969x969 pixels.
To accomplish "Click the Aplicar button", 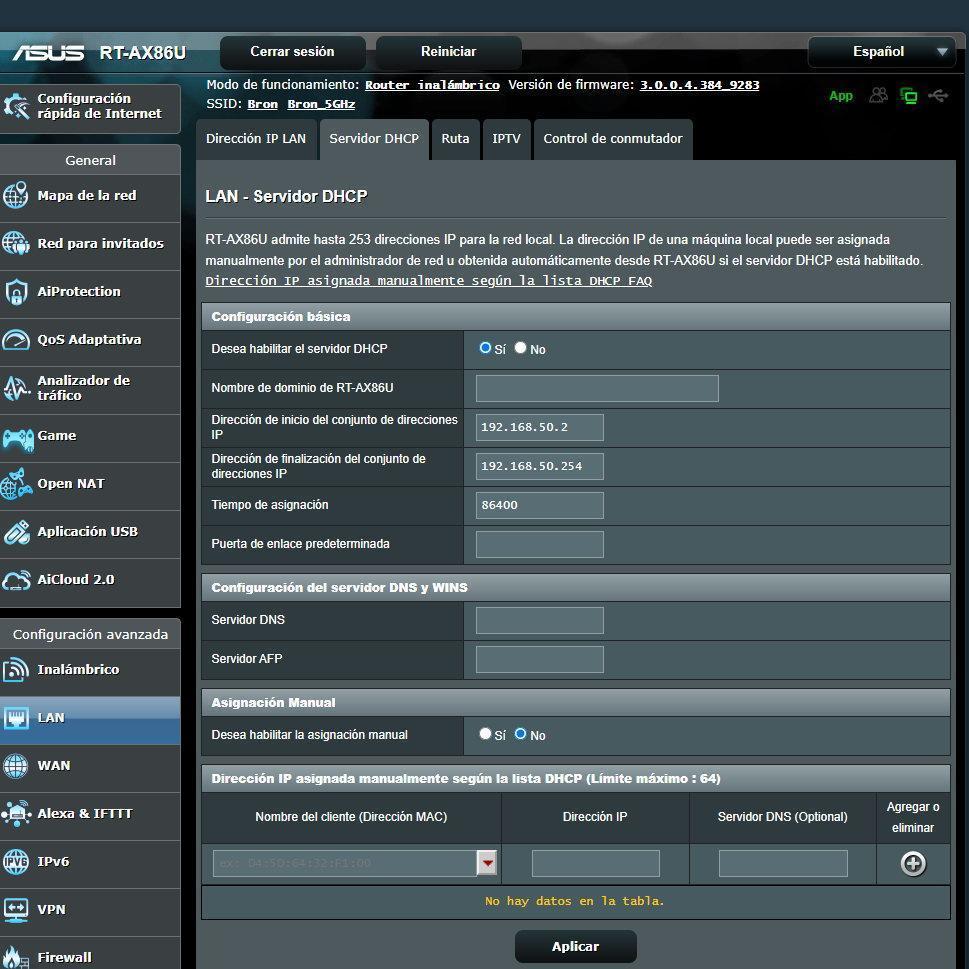I will tap(575, 947).
